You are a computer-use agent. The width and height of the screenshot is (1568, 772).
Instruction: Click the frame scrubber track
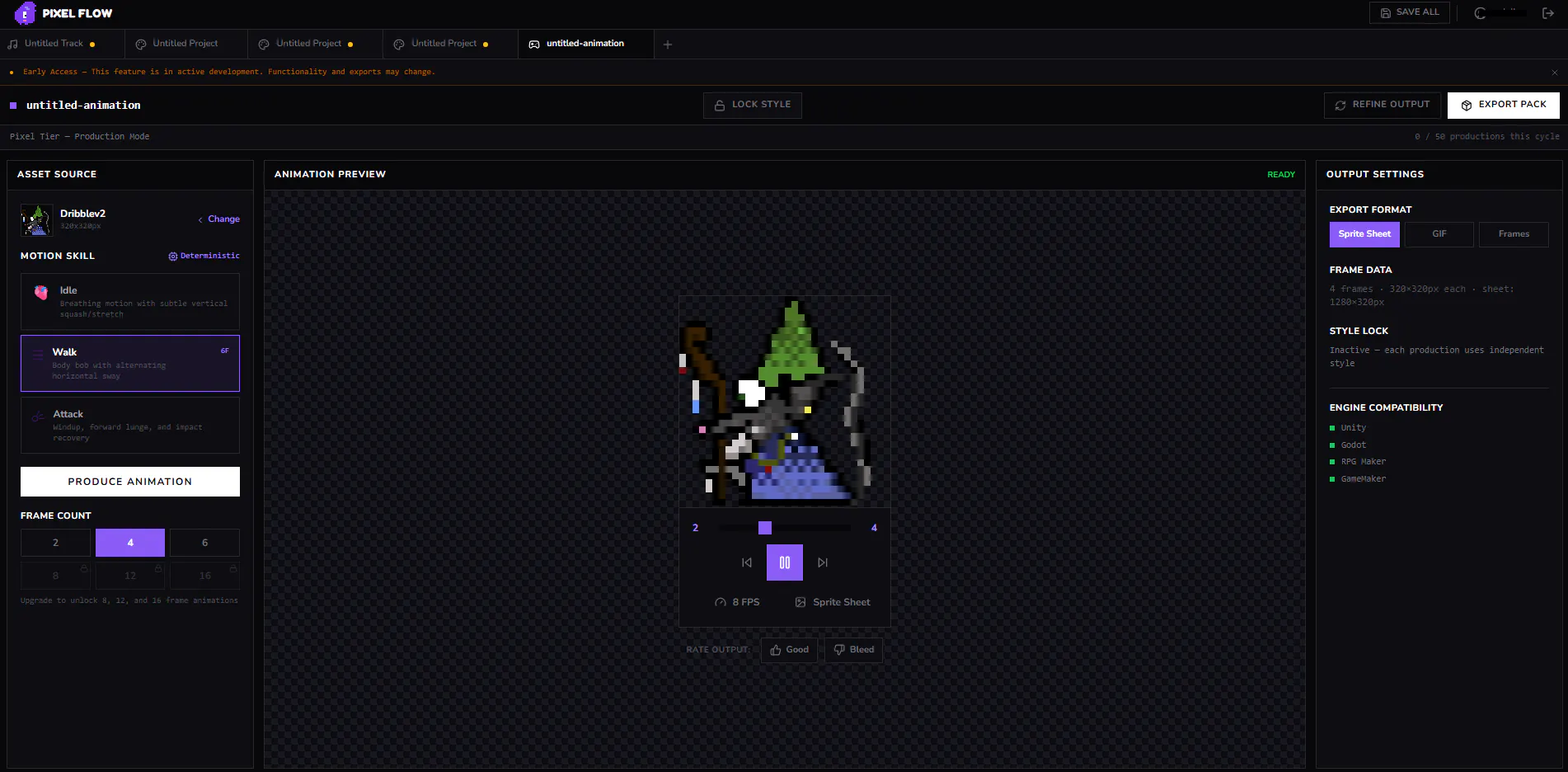click(785, 528)
